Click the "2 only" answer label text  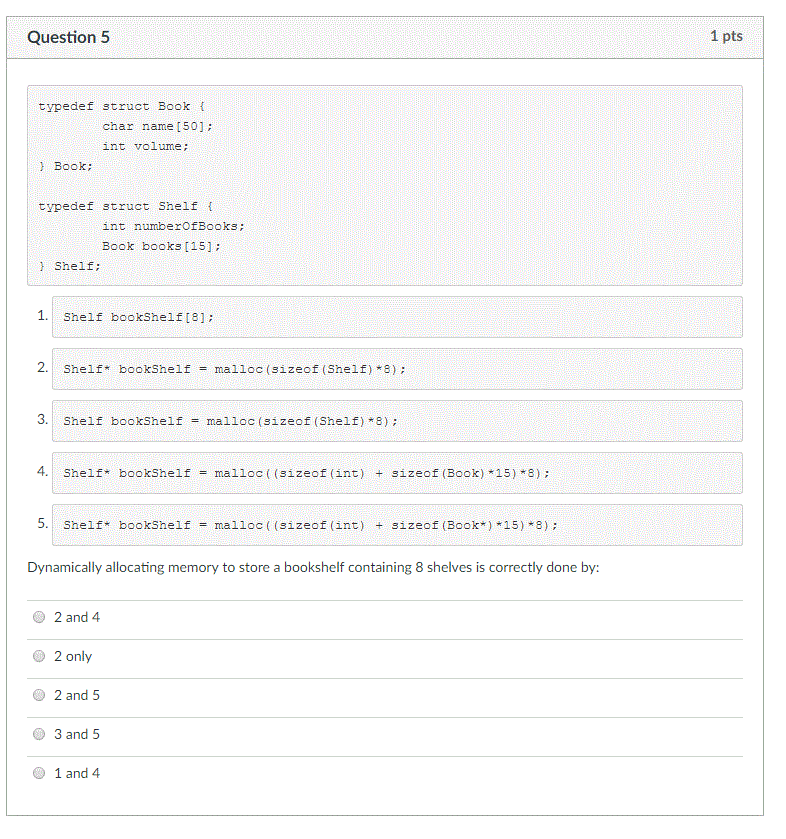[73, 657]
